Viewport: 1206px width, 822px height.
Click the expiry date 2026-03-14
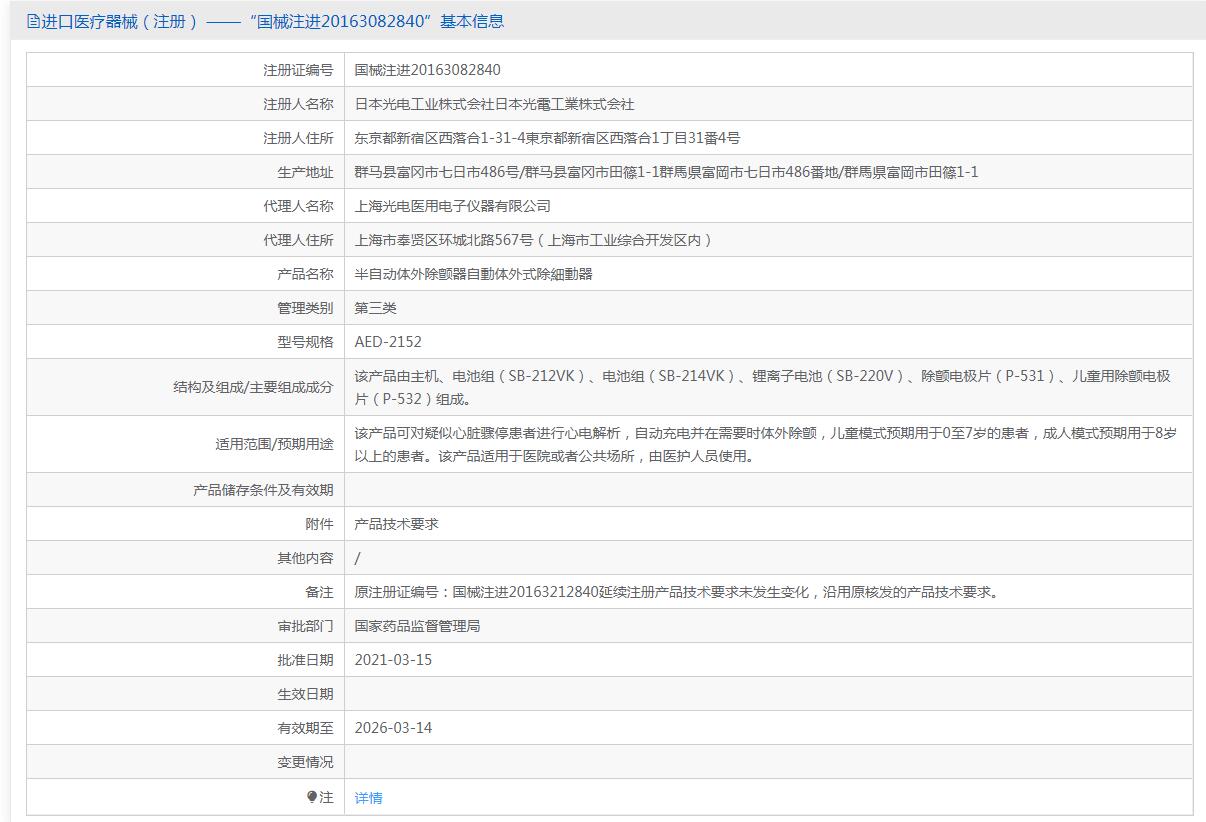pos(393,728)
